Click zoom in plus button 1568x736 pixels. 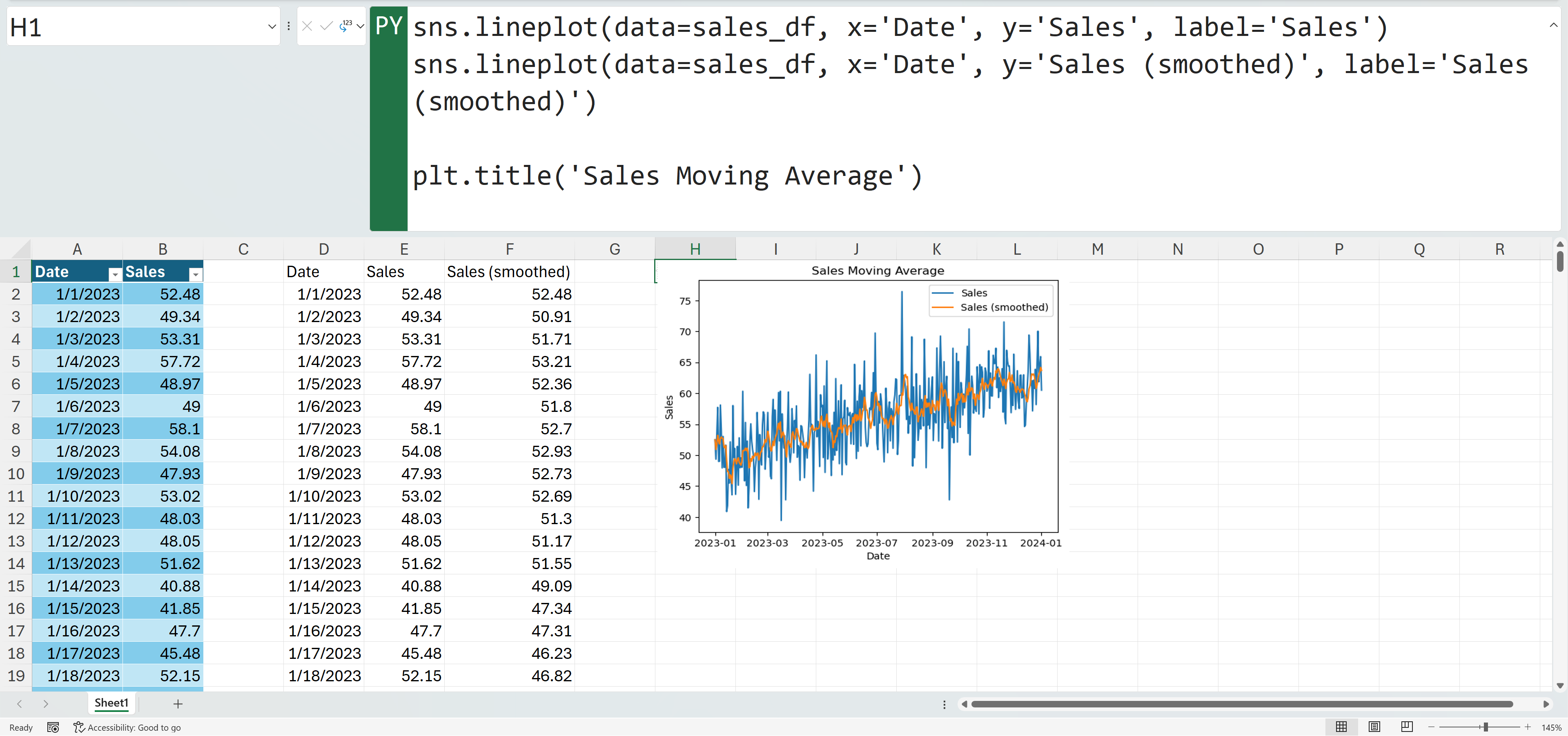[1527, 727]
